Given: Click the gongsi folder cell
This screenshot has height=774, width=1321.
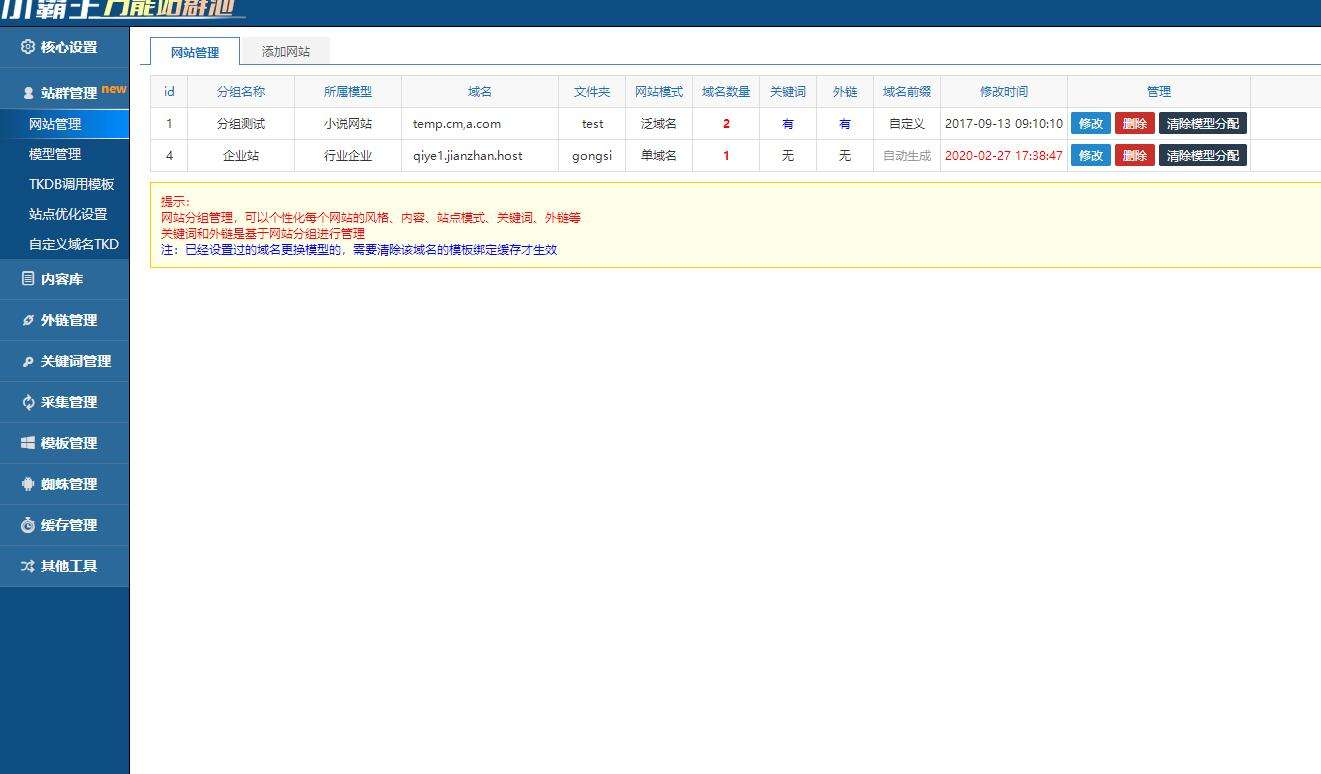Looking at the screenshot, I should click(x=592, y=155).
